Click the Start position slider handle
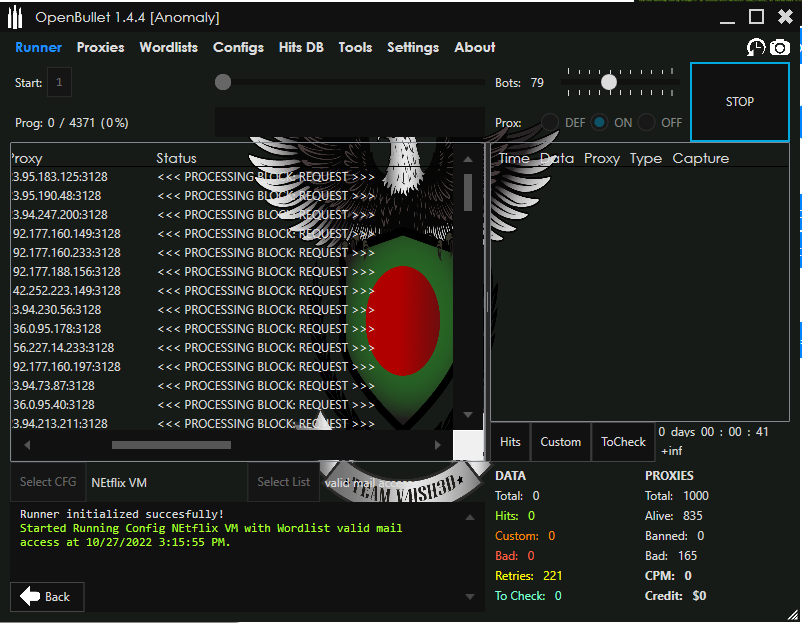This screenshot has height=624, width=802. tap(223, 82)
